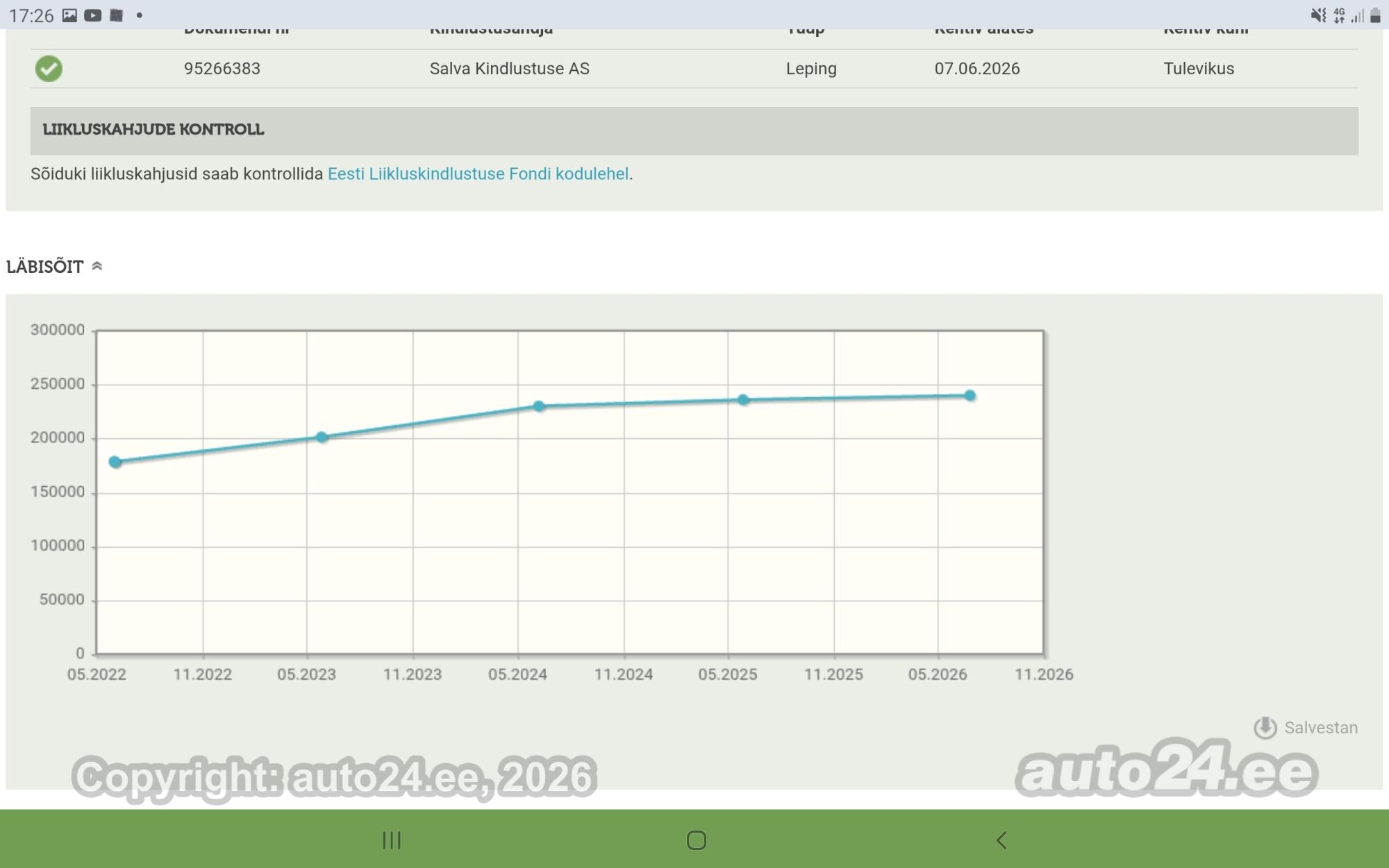Tap the Android back button
Screen dimensions: 1389x868
point(1001,840)
